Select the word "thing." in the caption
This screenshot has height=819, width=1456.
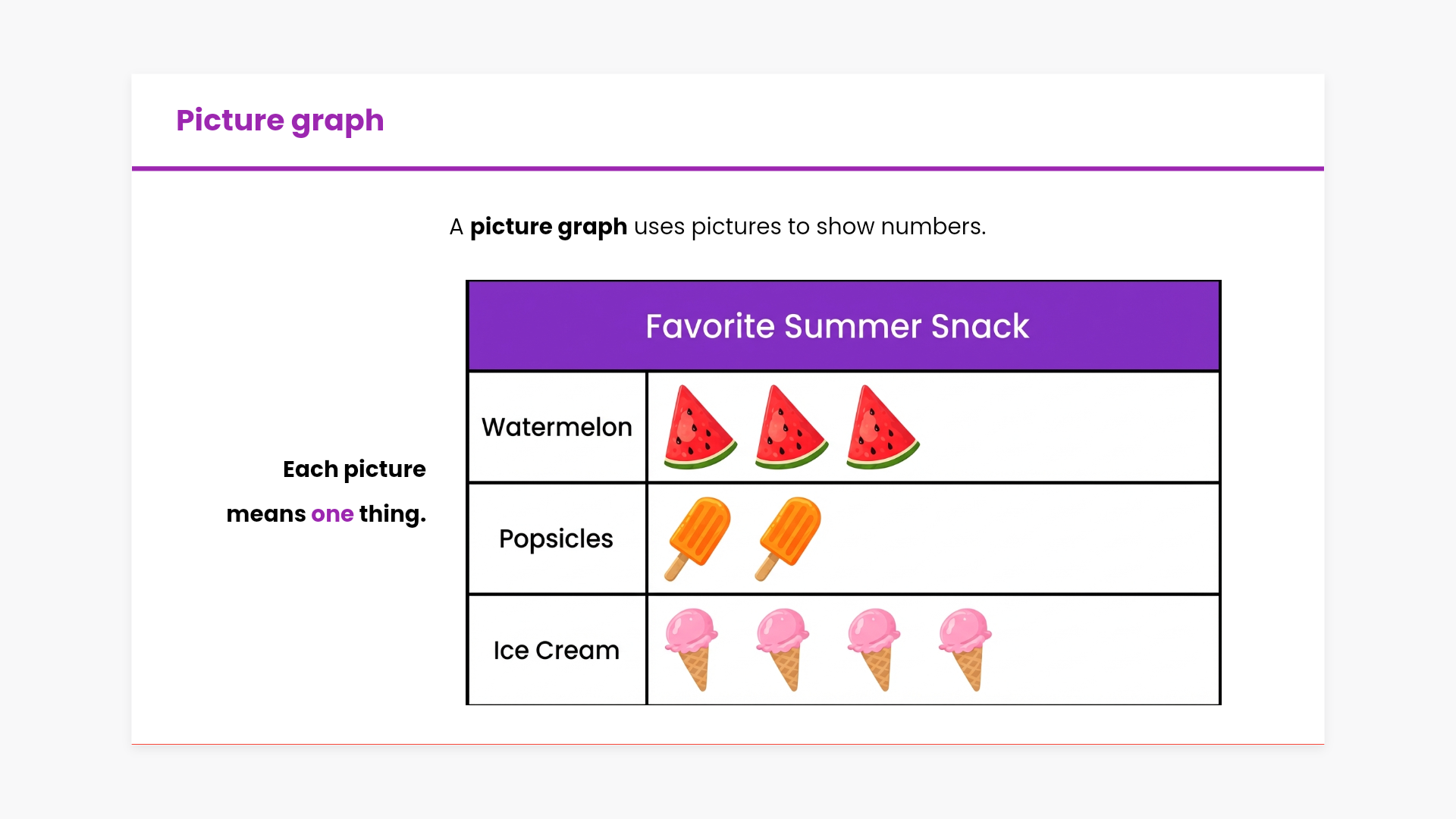pyautogui.click(x=392, y=514)
